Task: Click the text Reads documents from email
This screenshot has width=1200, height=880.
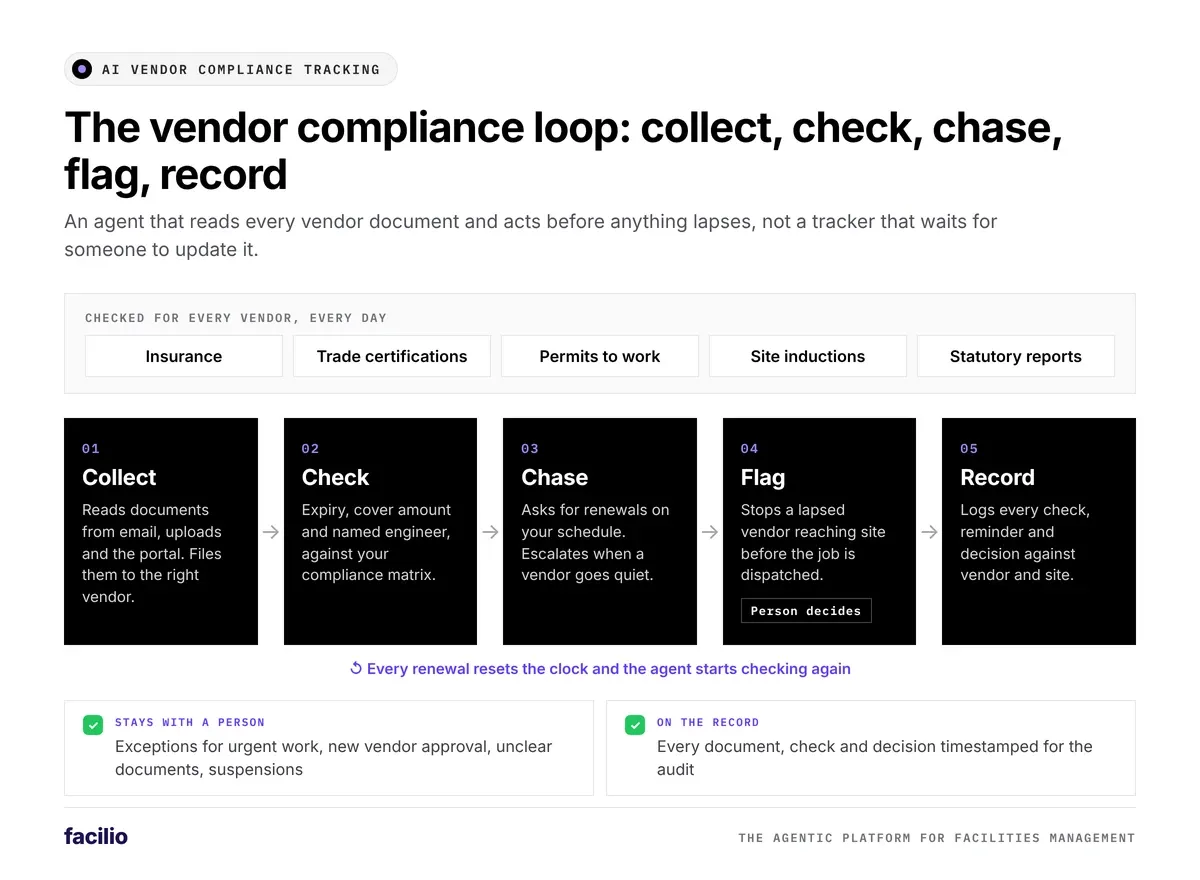Action: (x=152, y=553)
